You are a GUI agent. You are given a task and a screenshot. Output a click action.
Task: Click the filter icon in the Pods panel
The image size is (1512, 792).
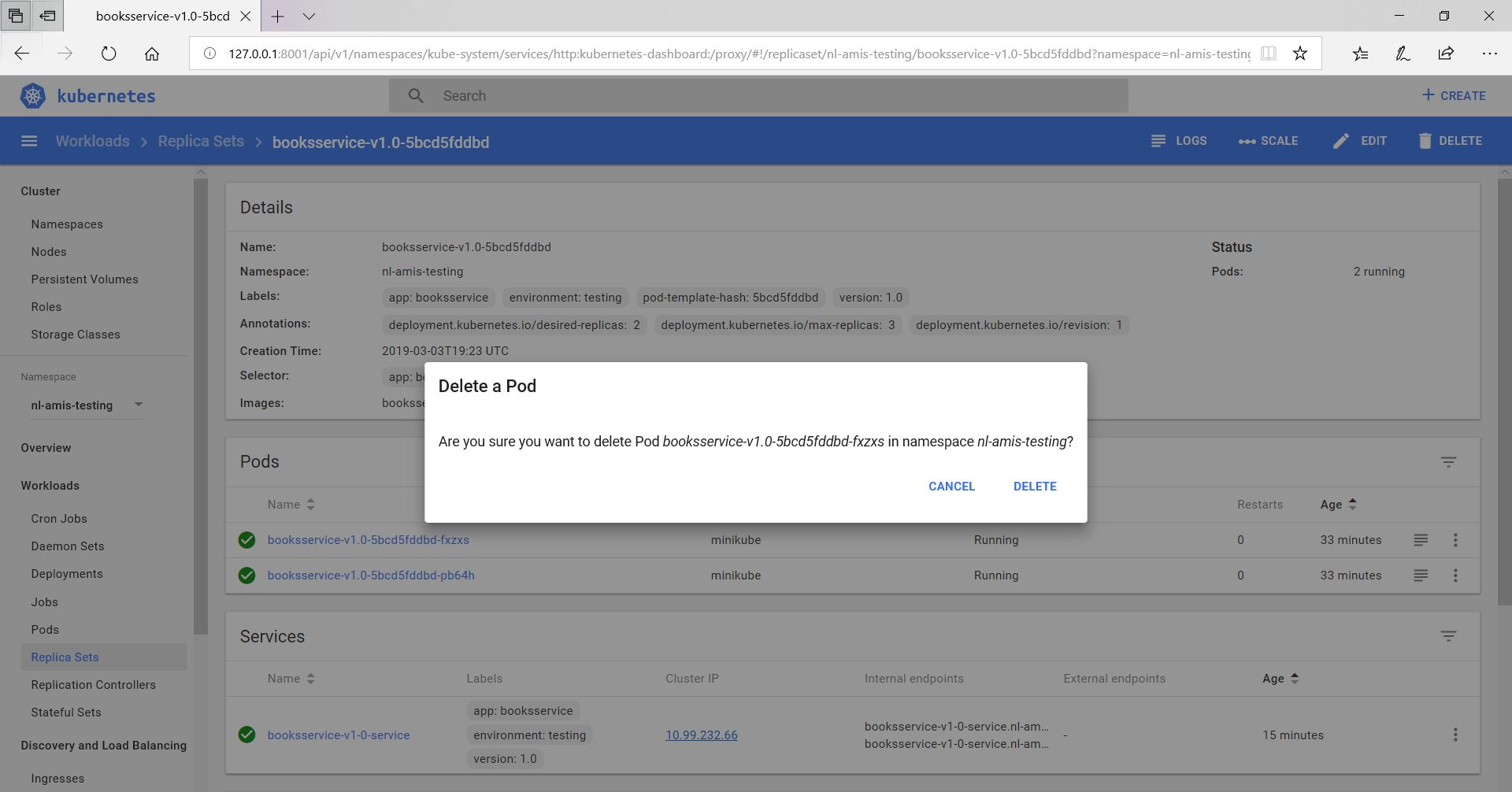click(1447, 462)
